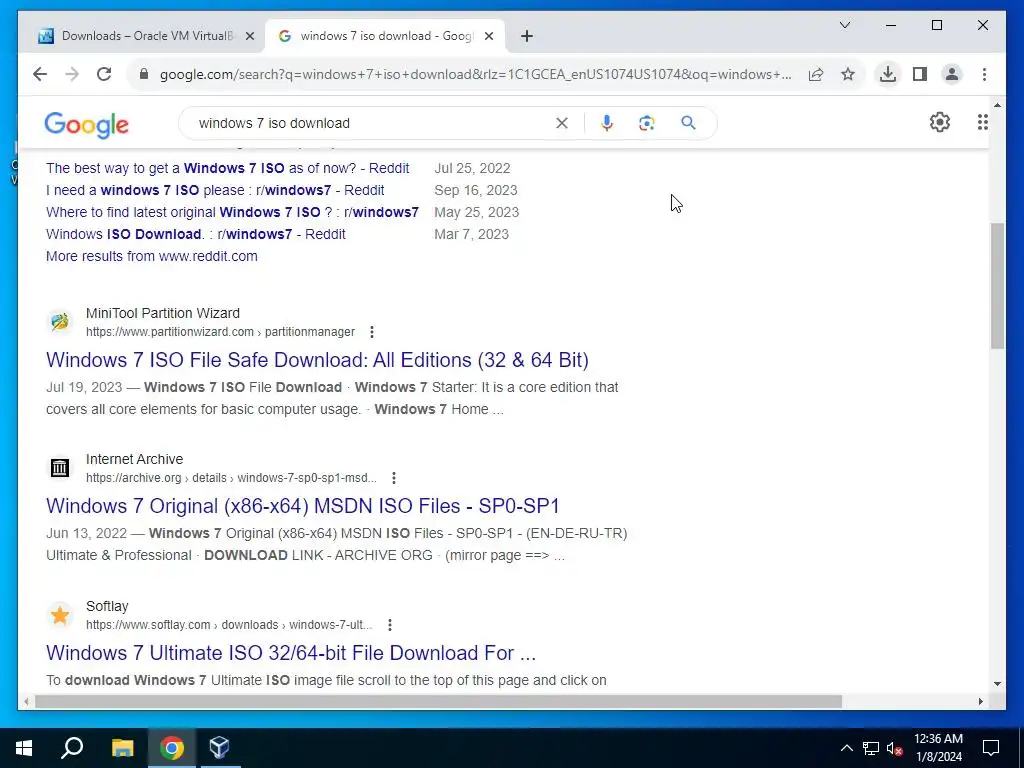Image resolution: width=1024 pixels, height=768 pixels.
Task: Open the Chrome three-dot menu
Action: click(984, 74)
